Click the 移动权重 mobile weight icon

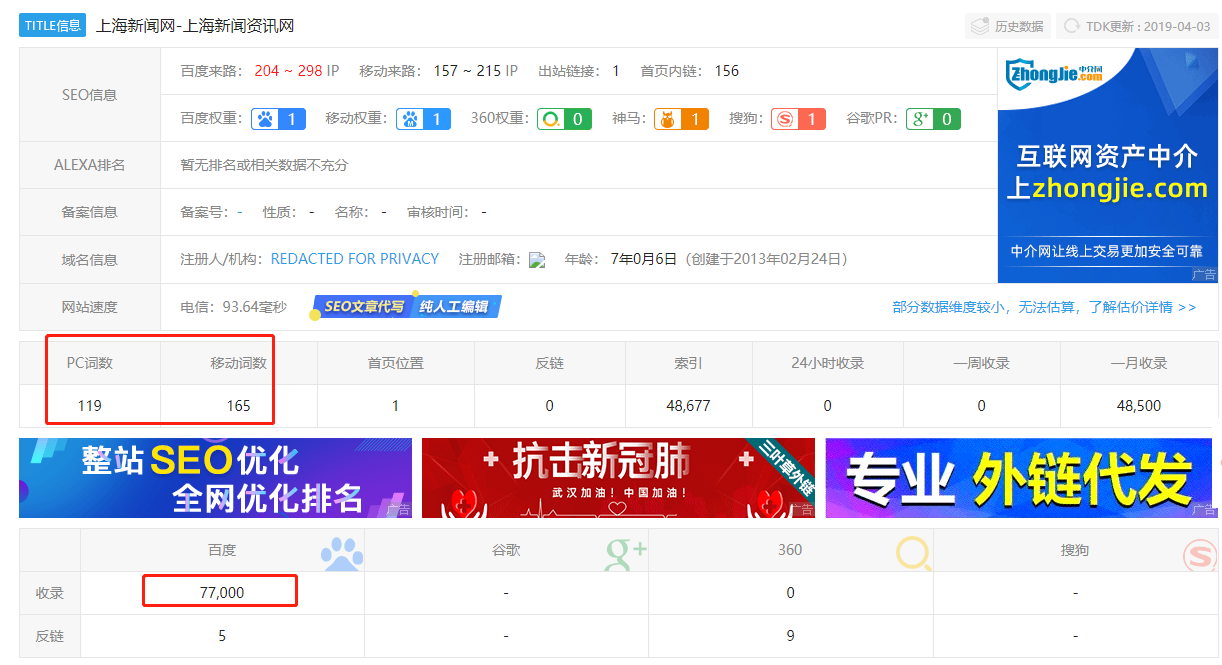[411, 119]
